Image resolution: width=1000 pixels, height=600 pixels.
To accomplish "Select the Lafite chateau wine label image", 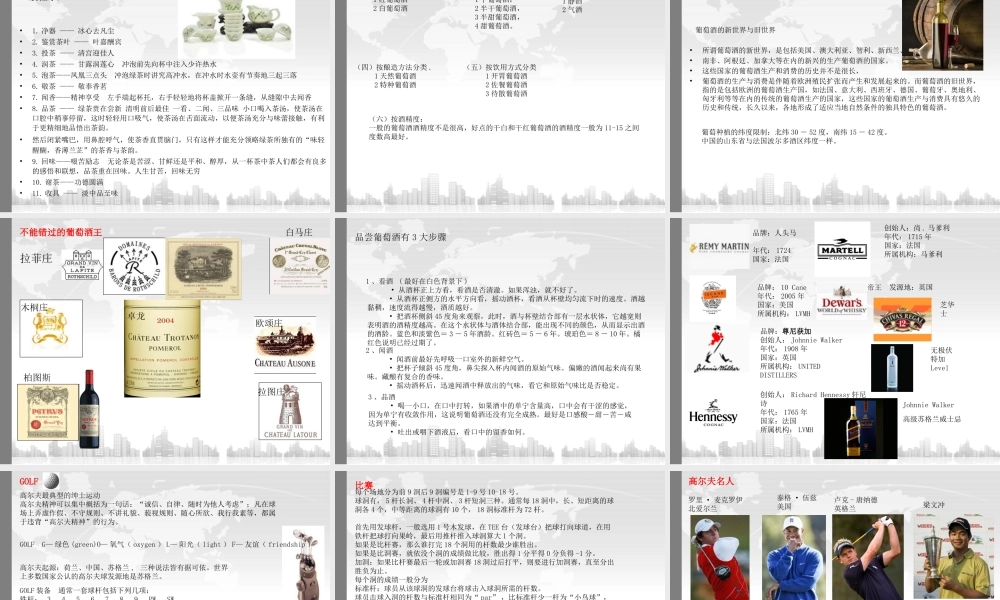I will click(x=203, y=268).
